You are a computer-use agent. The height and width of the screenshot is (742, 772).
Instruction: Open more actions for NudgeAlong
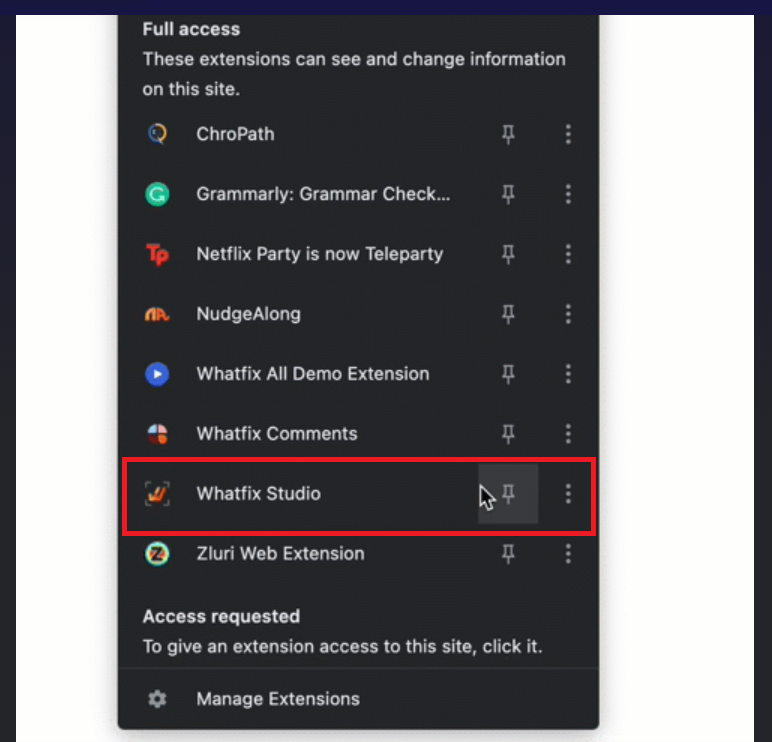click(x=568, y=314)
